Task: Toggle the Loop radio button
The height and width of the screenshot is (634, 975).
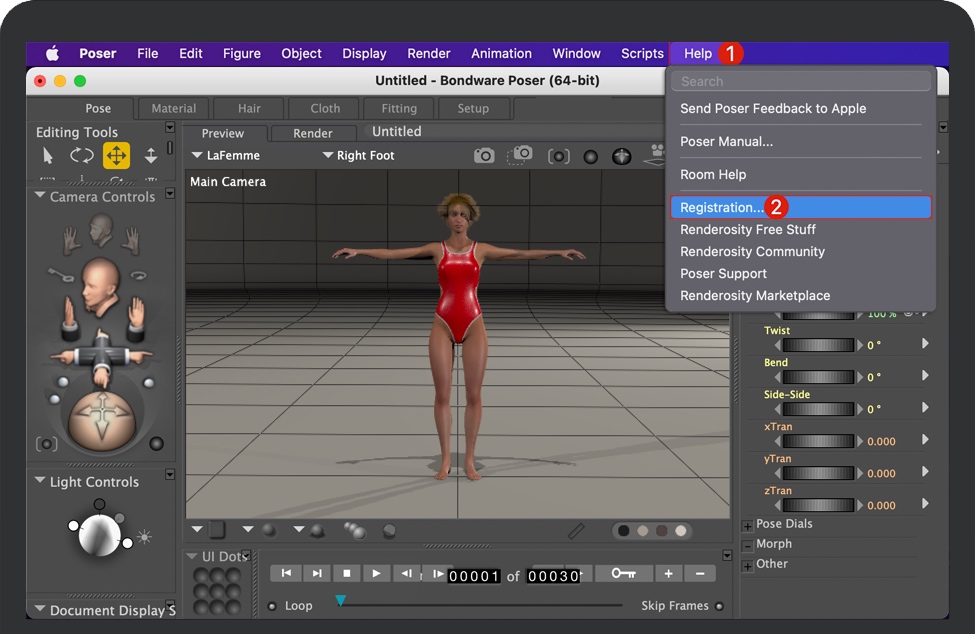Action: point(272,606)
